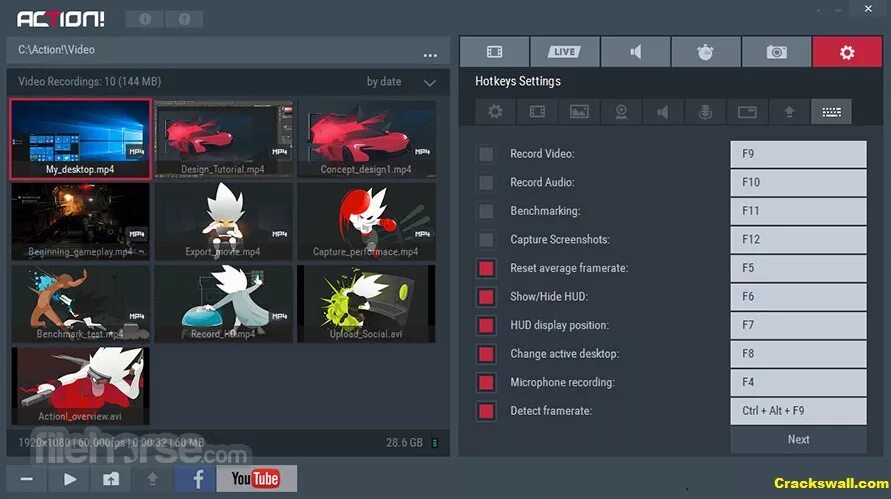891x499 pixels.
Task: Toggle Capture Screenshots hotkey checkbox
Action: (x=486, y=239)
